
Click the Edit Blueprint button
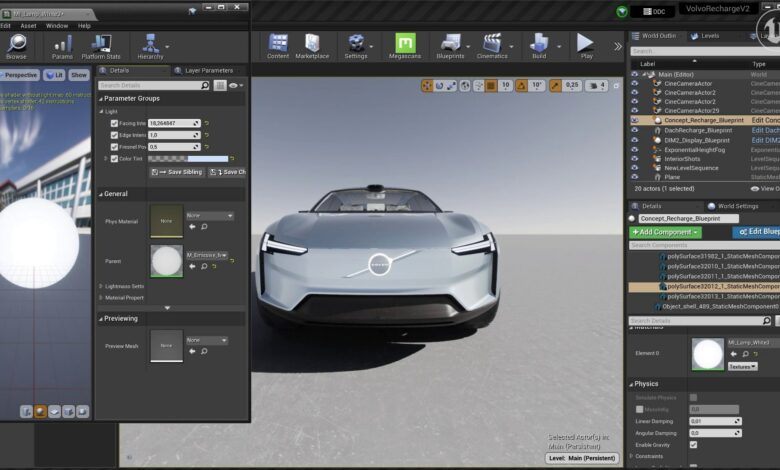pyautogui.click(x=756, y=232)
